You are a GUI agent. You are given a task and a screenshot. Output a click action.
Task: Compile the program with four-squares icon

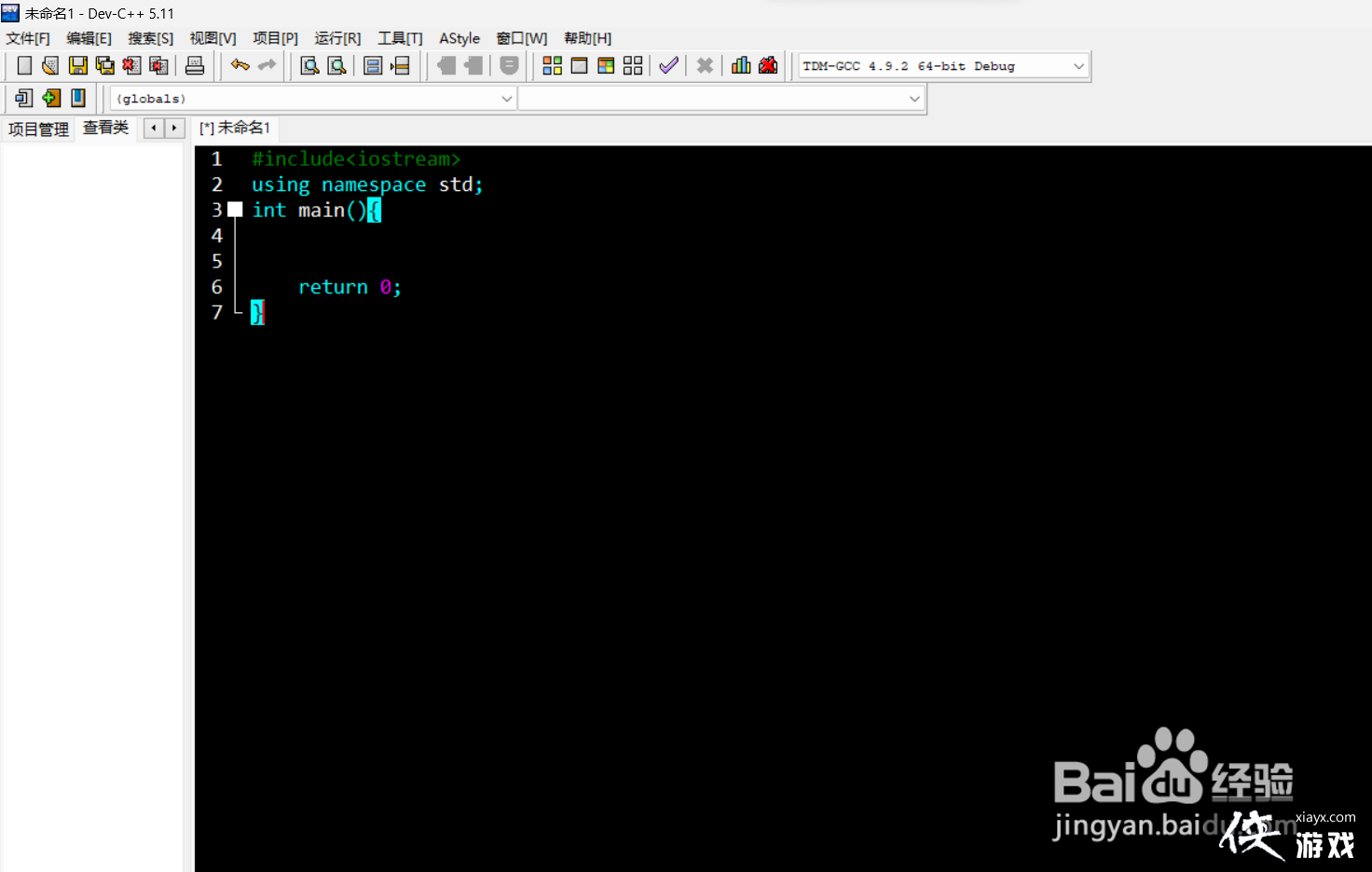552,65
